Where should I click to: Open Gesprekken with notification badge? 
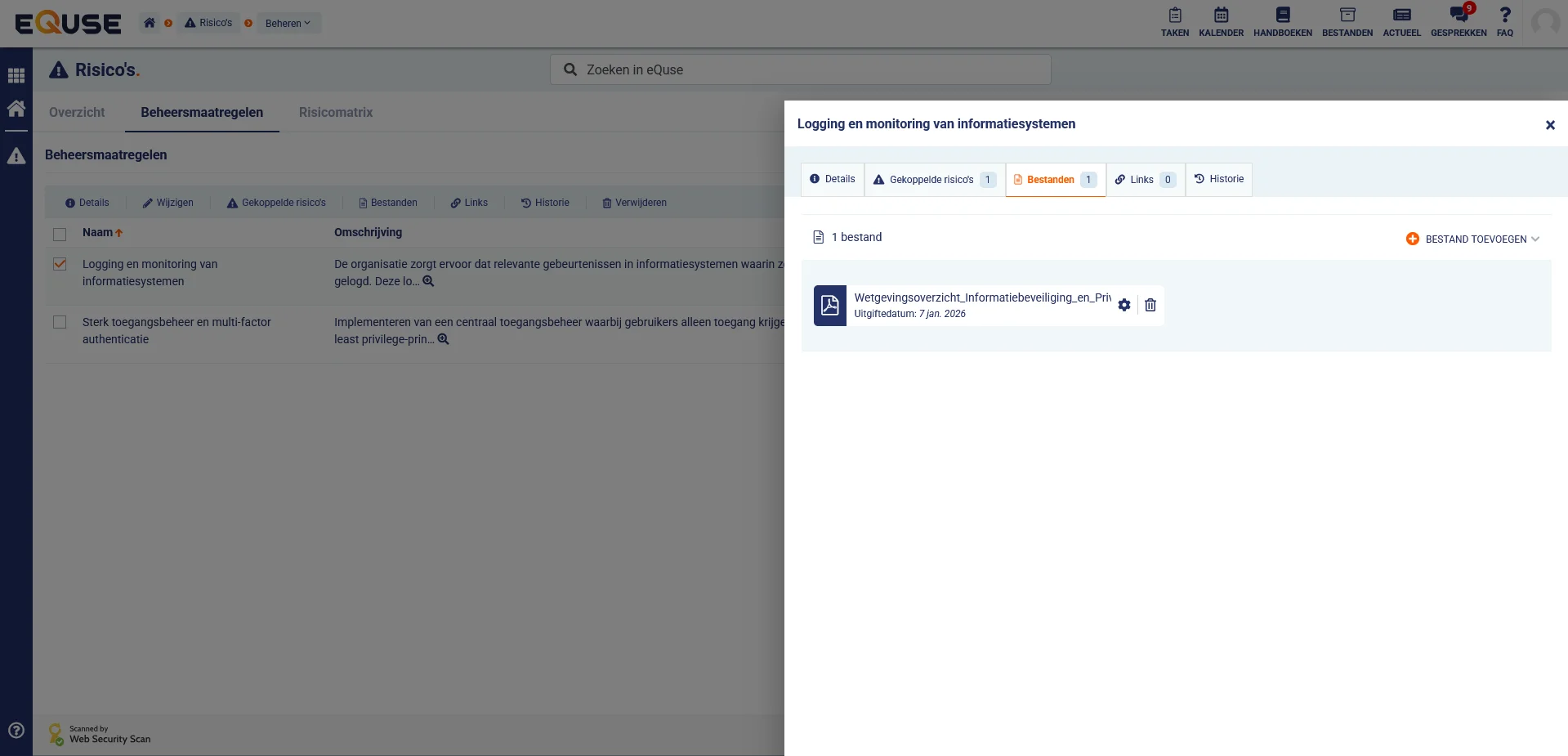[1458, 22]
